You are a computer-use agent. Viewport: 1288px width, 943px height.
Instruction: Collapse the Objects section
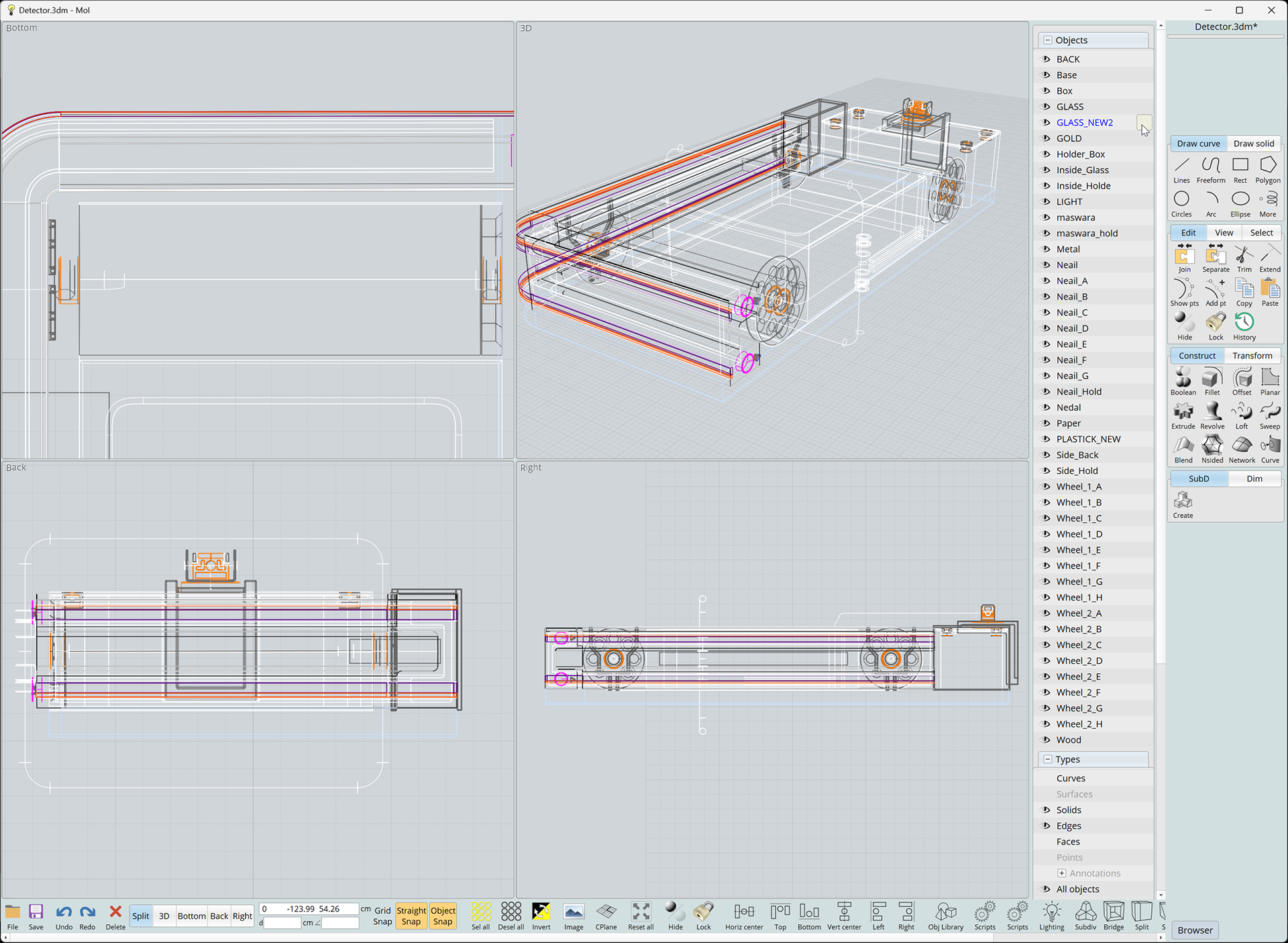coord(1048,40)
